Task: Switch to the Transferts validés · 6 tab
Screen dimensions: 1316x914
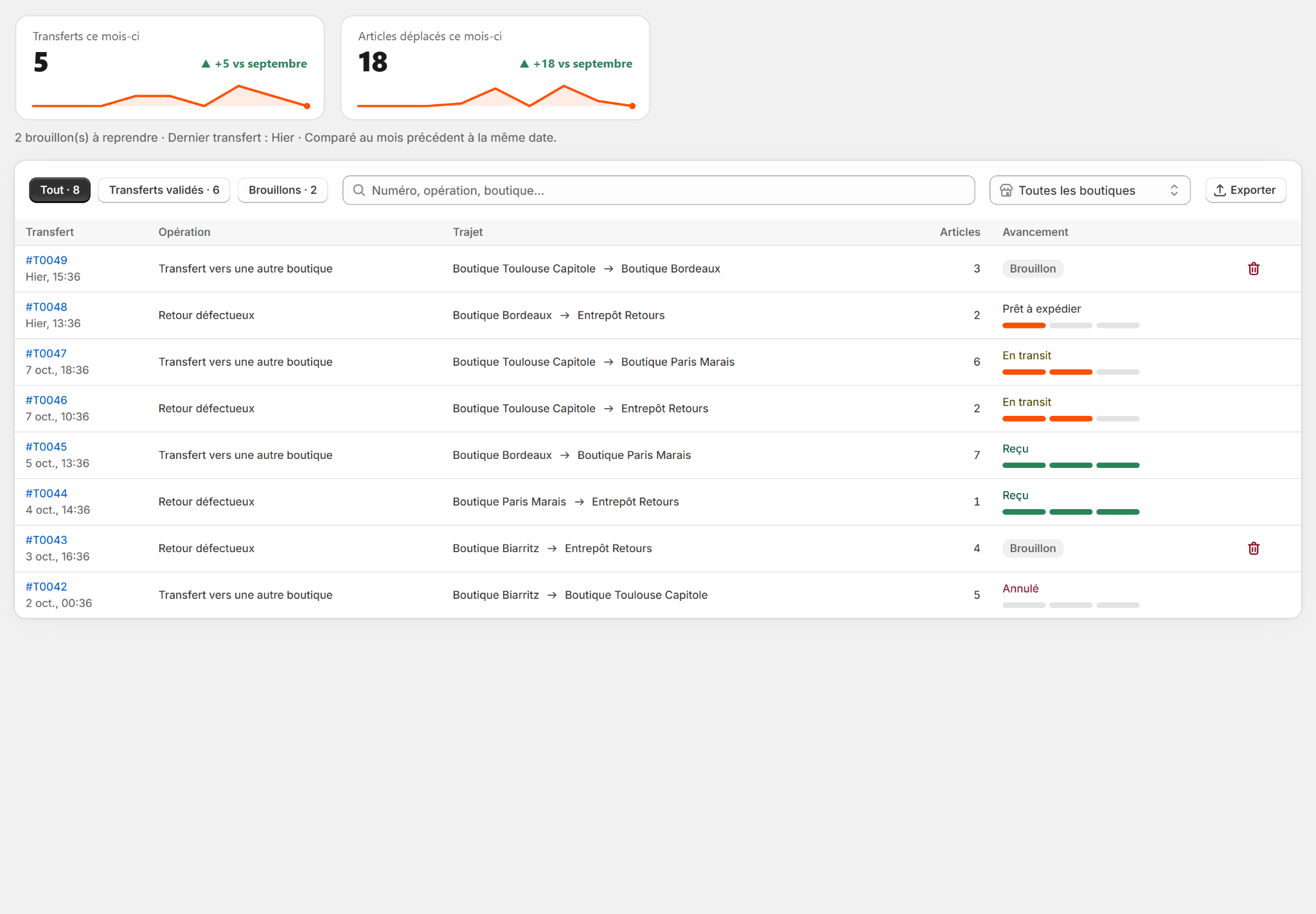Action: click(164, 190)
